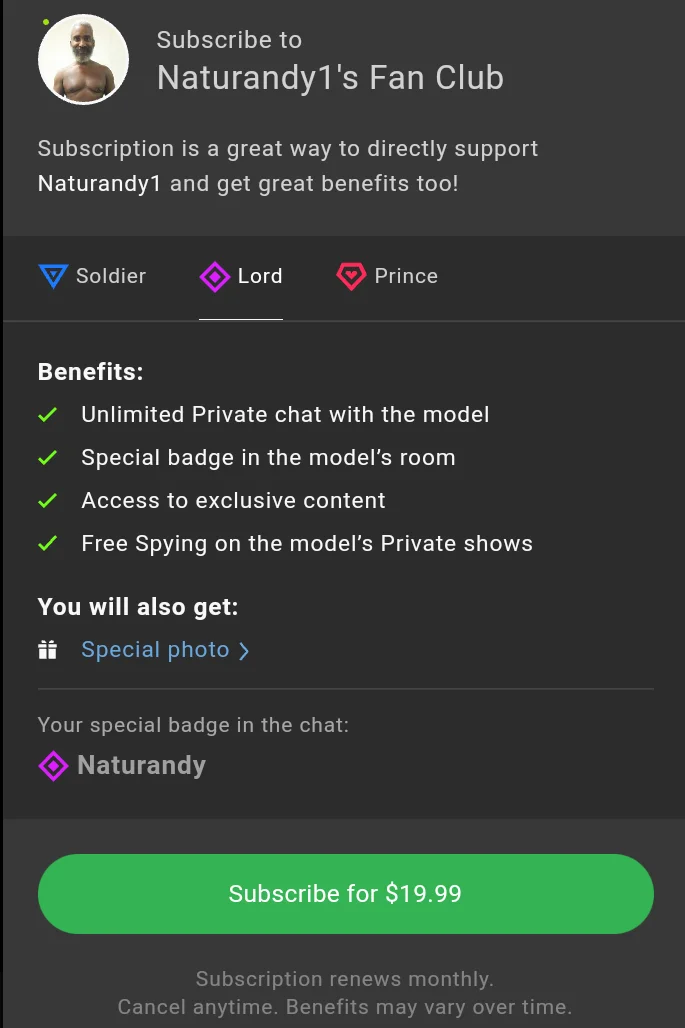This screenshot has width=685, height=1028.
Task: Open the Special photo link
Action: click(155, 650)
